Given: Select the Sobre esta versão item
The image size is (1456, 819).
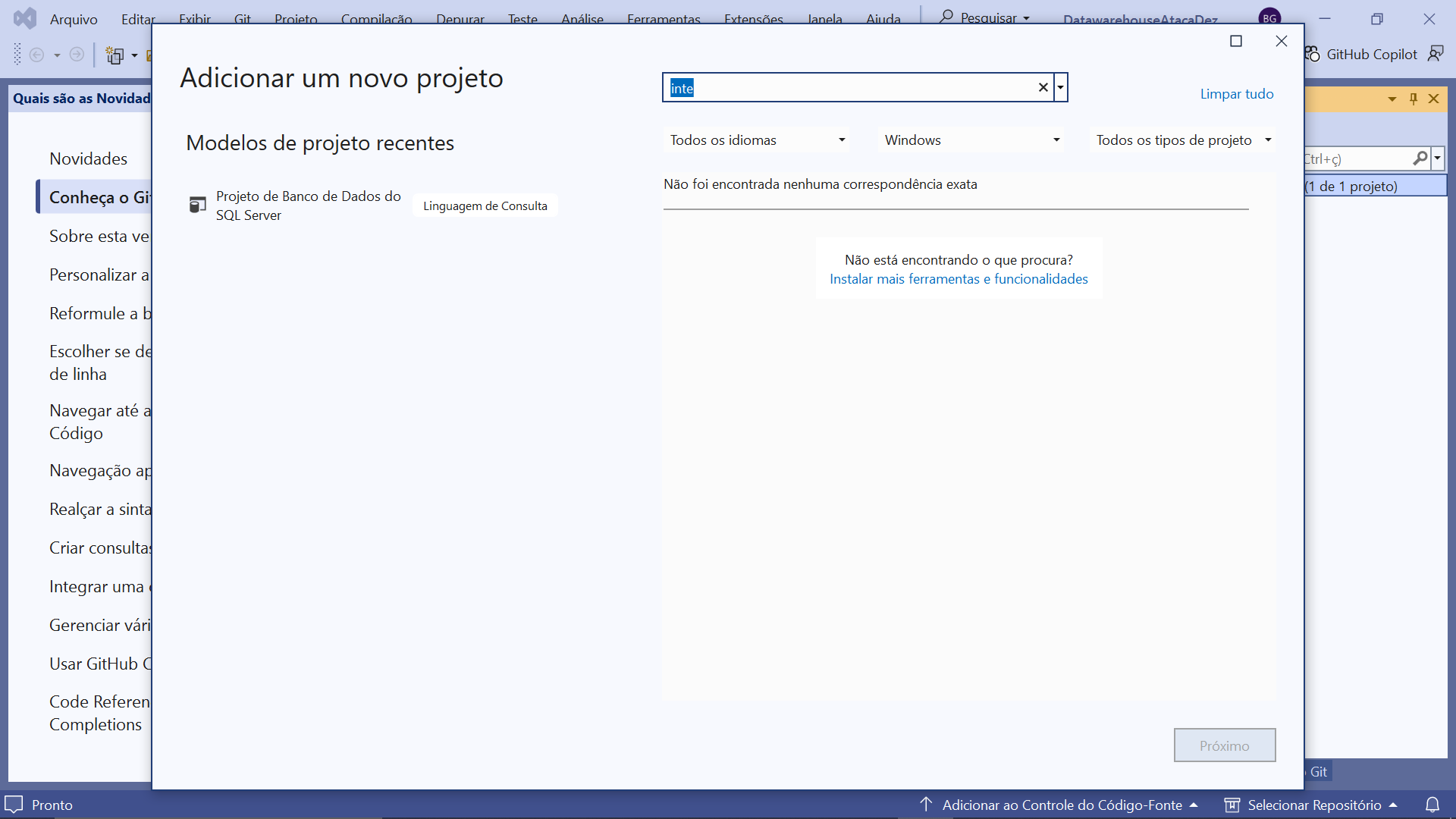Looking at the screenshot, I should pyautogui.click(x=99, y=236).
